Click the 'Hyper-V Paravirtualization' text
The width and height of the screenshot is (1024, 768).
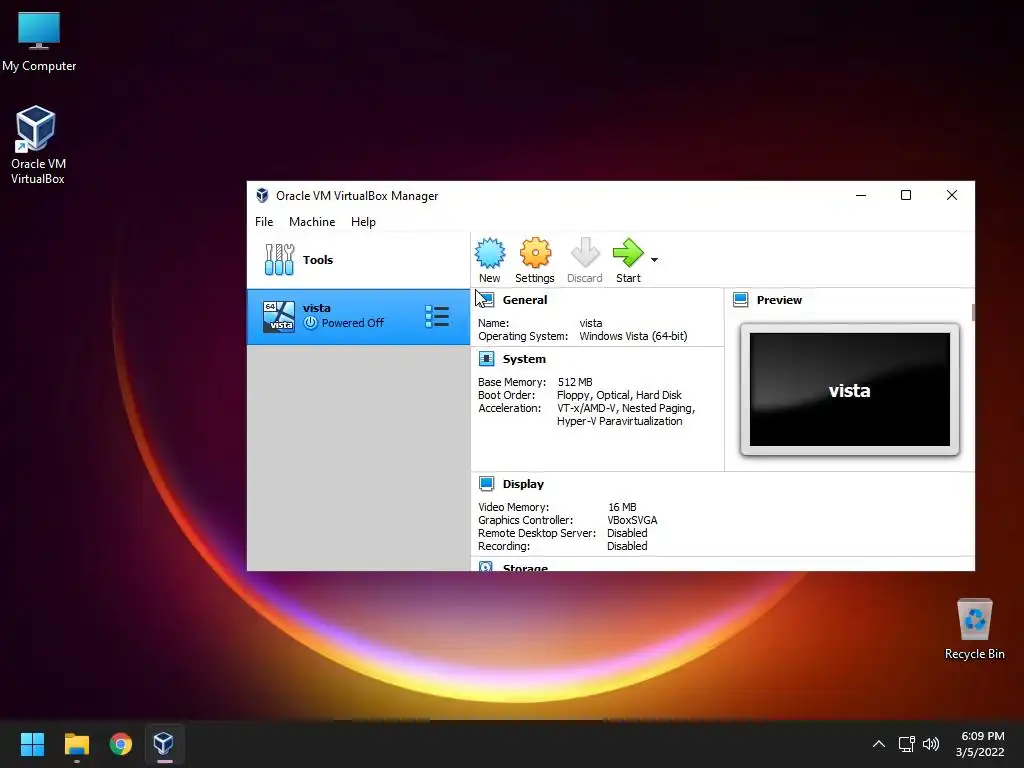619,421
